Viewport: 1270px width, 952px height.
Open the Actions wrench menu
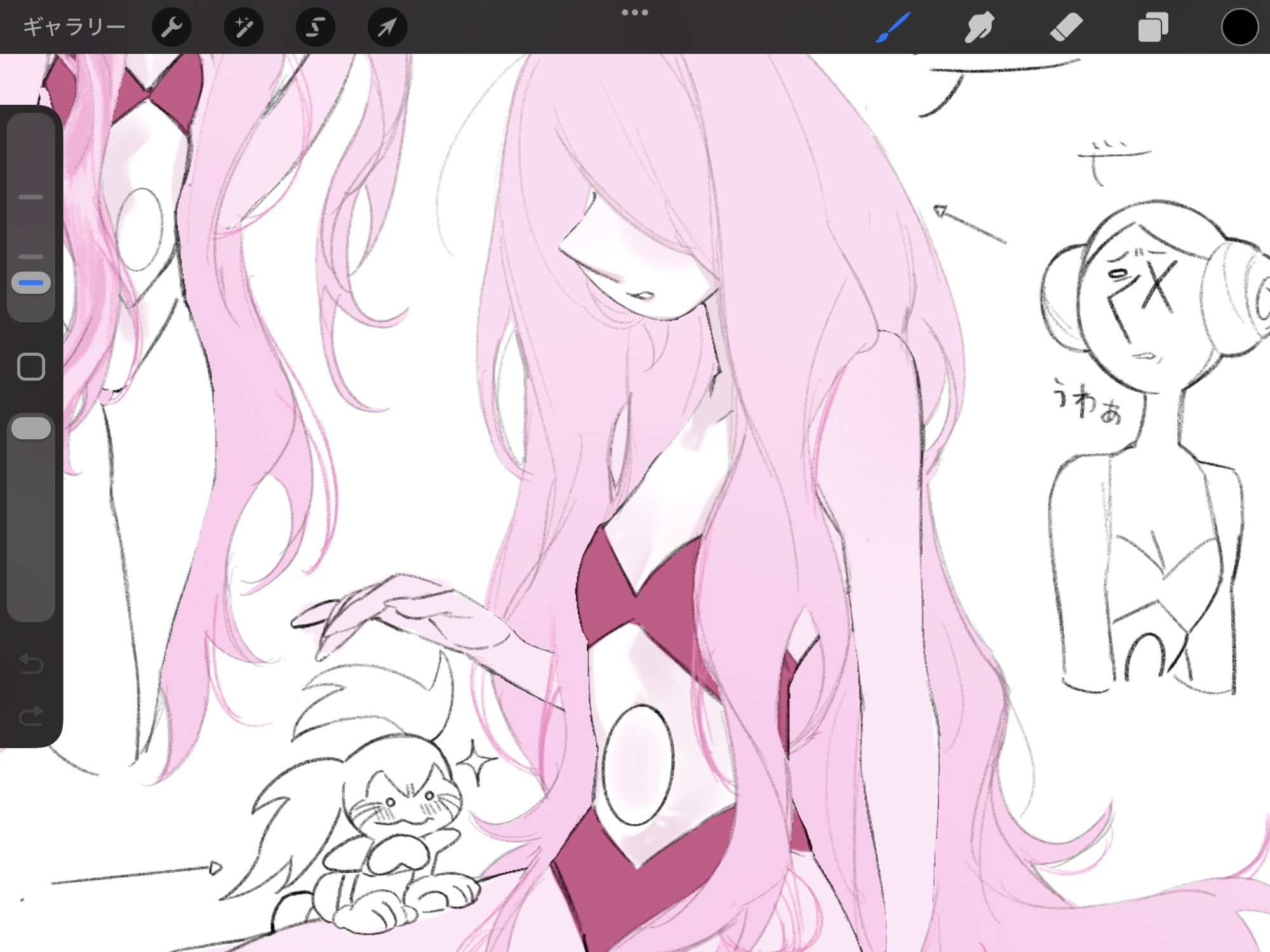(171, 27)
